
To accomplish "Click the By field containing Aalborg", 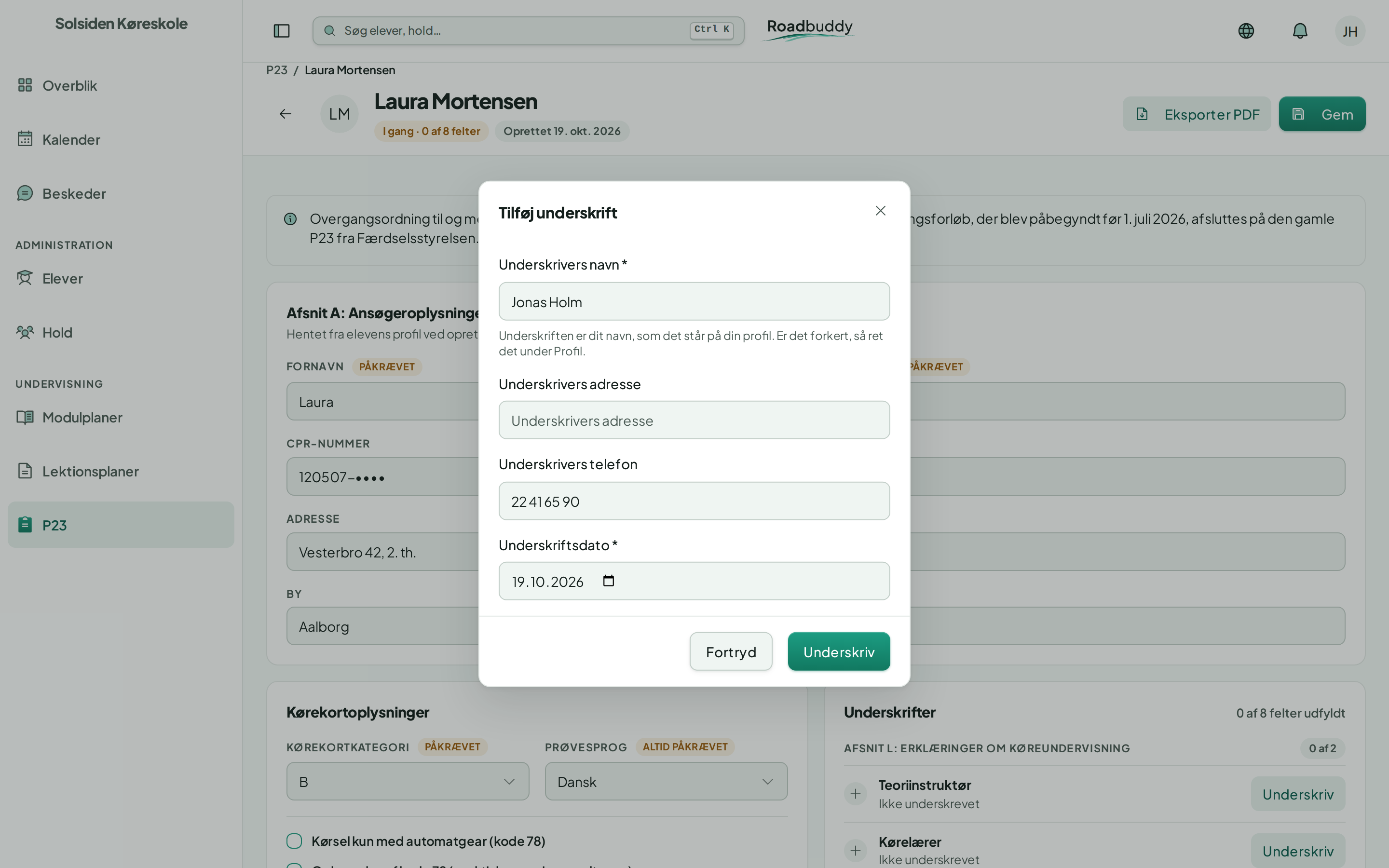I will point(382,626).
